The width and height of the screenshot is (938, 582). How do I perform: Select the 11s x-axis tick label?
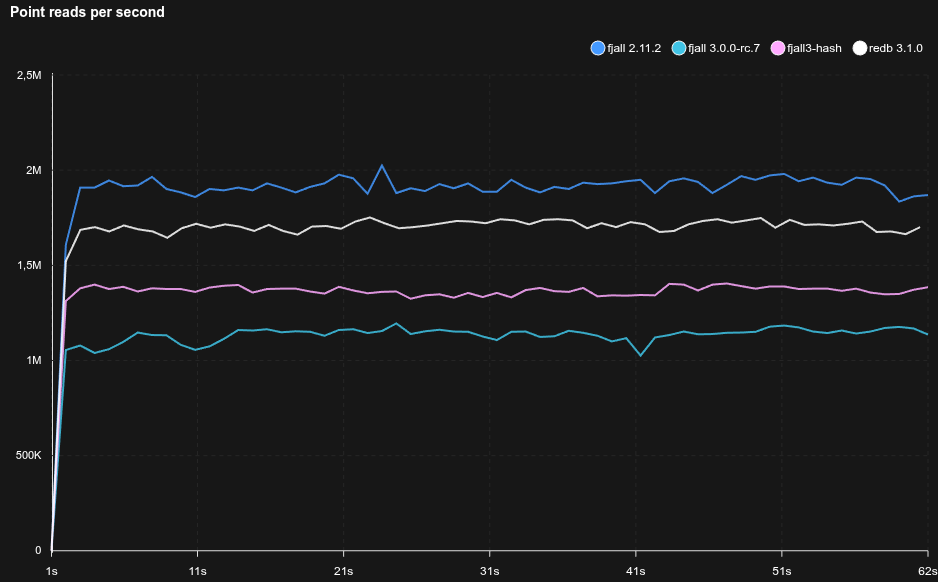[198, 571]
